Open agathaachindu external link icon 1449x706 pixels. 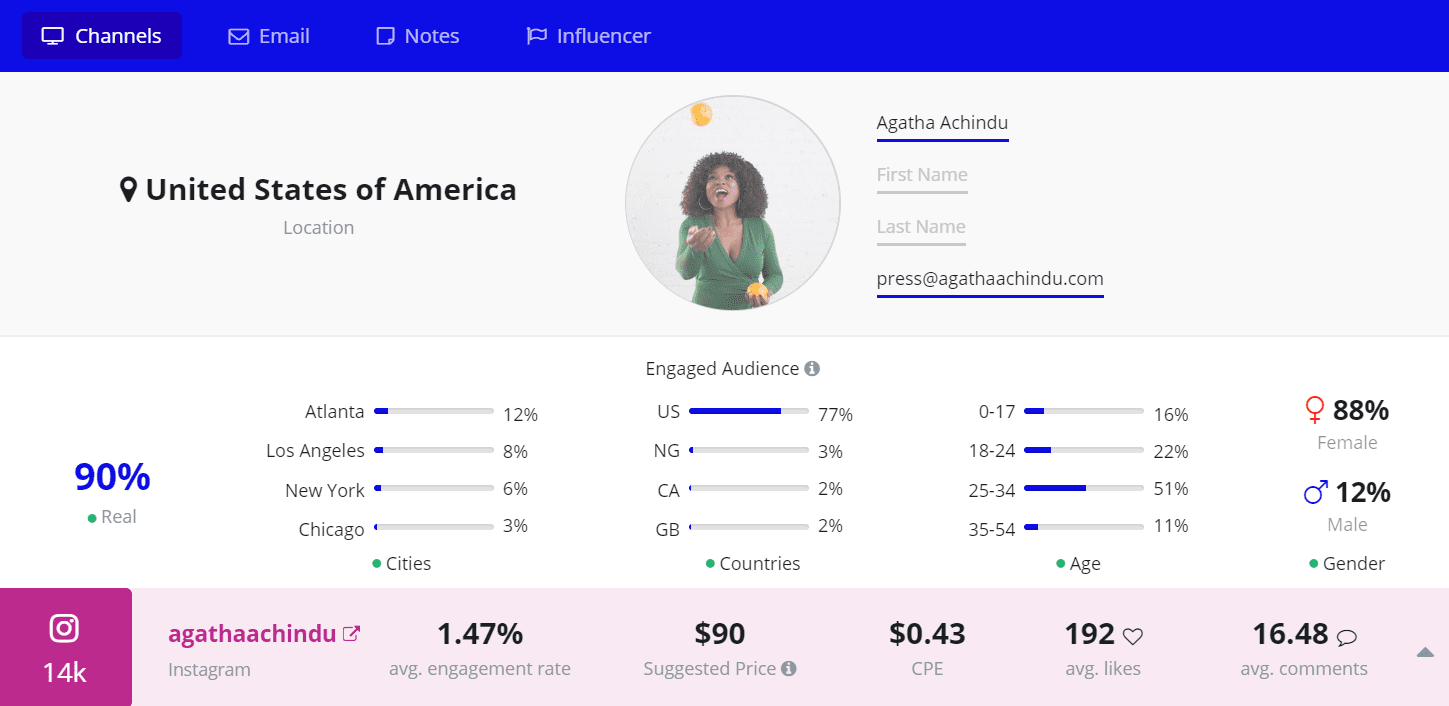click(351, 634)
